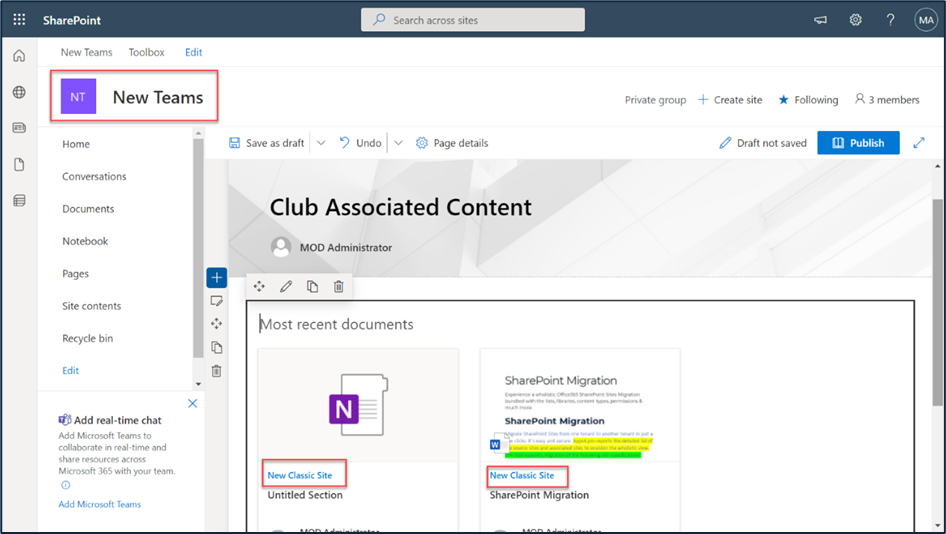Click the Undo button
This screenshot has width=946, height=534.
coord(360,143)
